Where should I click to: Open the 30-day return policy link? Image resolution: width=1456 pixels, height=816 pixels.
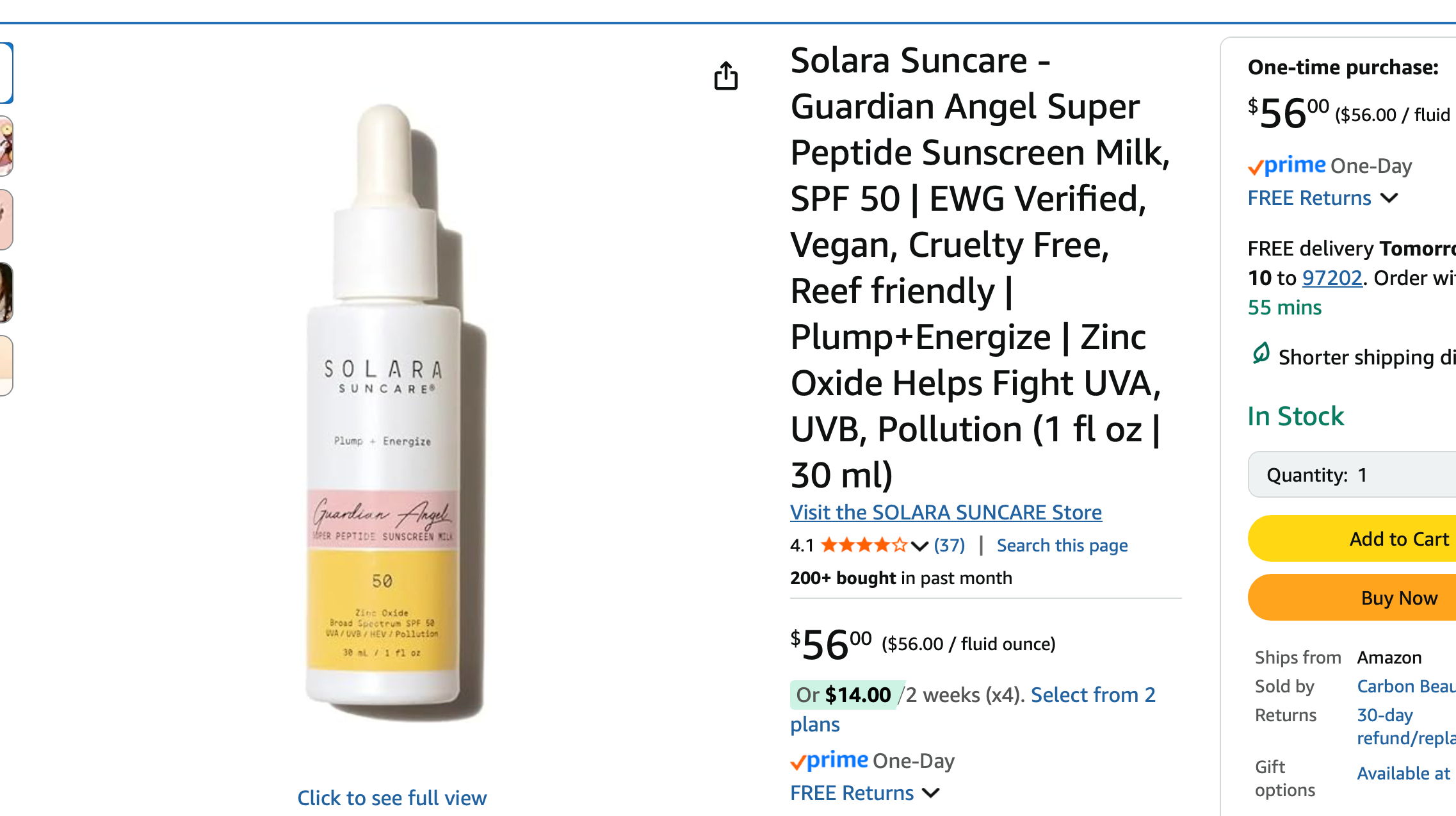1384,715
